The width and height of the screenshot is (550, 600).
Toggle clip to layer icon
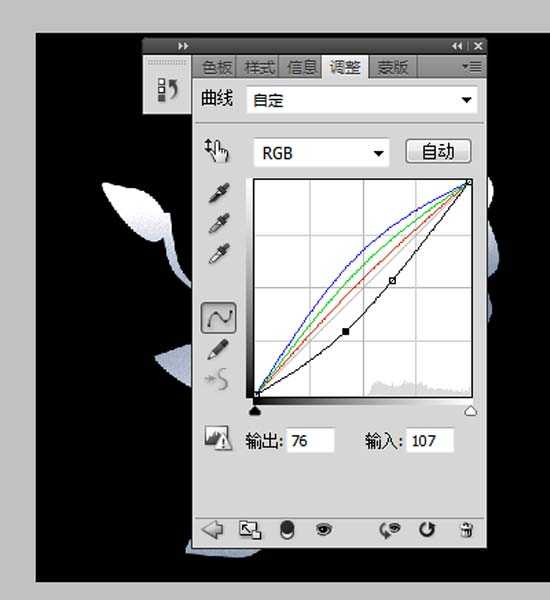pos(287,530)
